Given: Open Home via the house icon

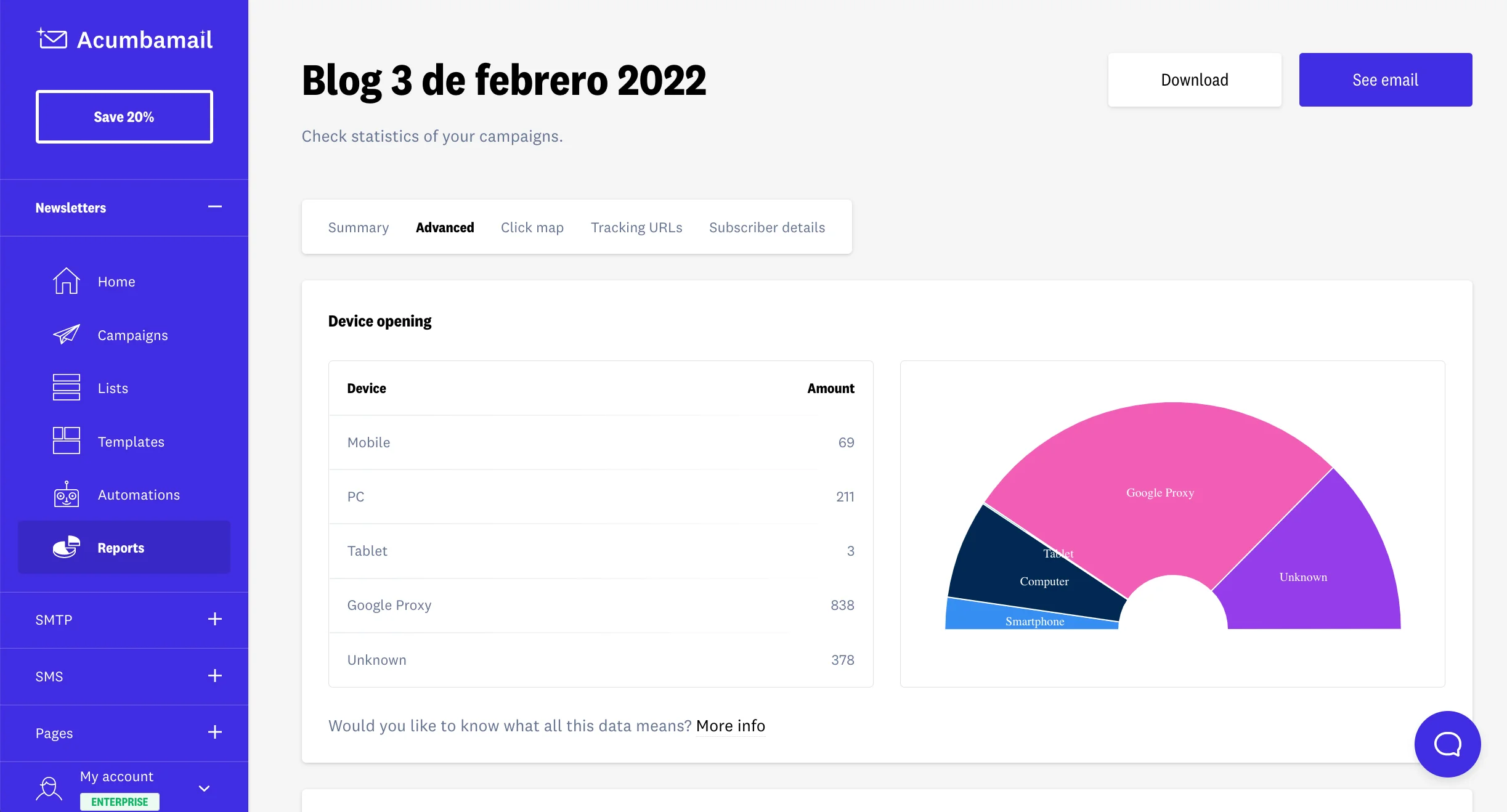Looking at the screenshot, I should tap(66, 282).
